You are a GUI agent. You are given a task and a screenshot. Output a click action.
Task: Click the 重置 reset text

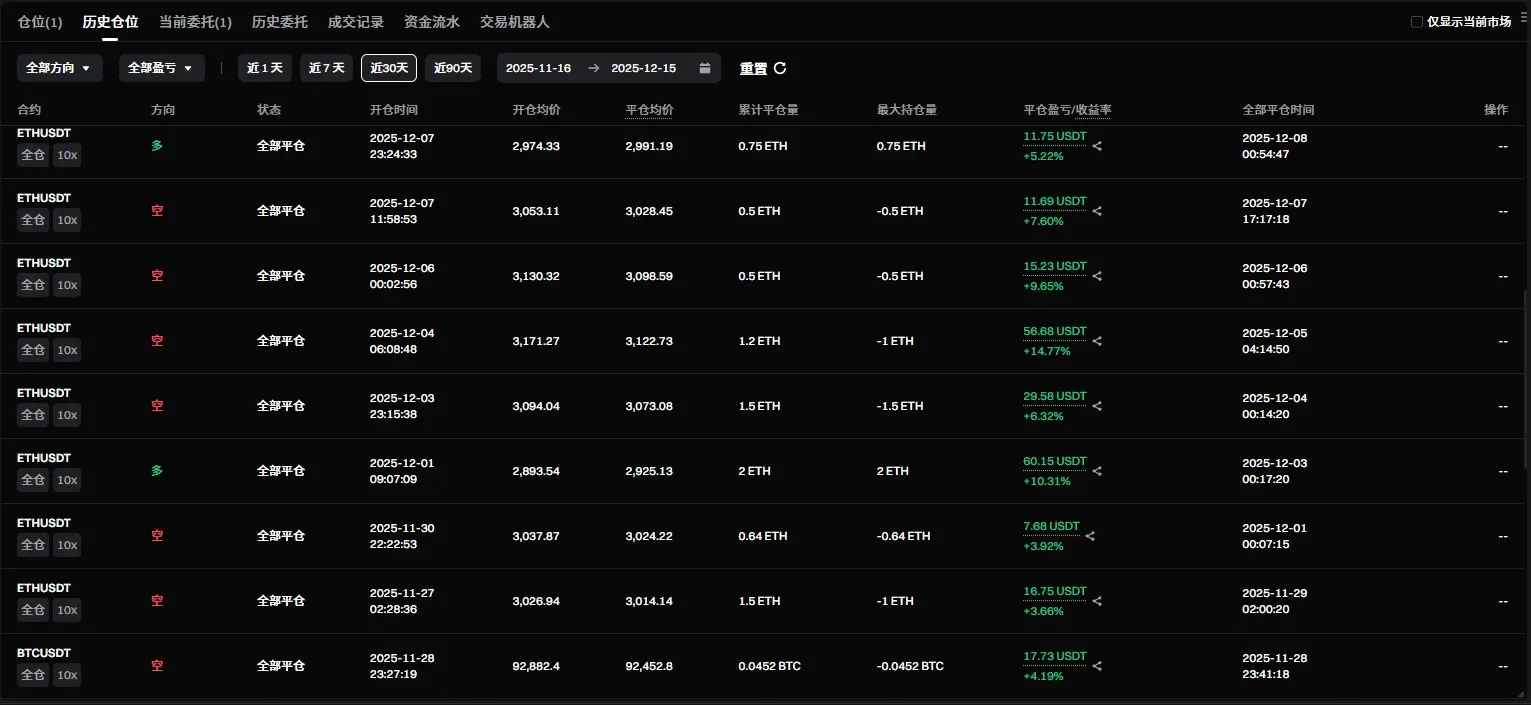[753, 68]
